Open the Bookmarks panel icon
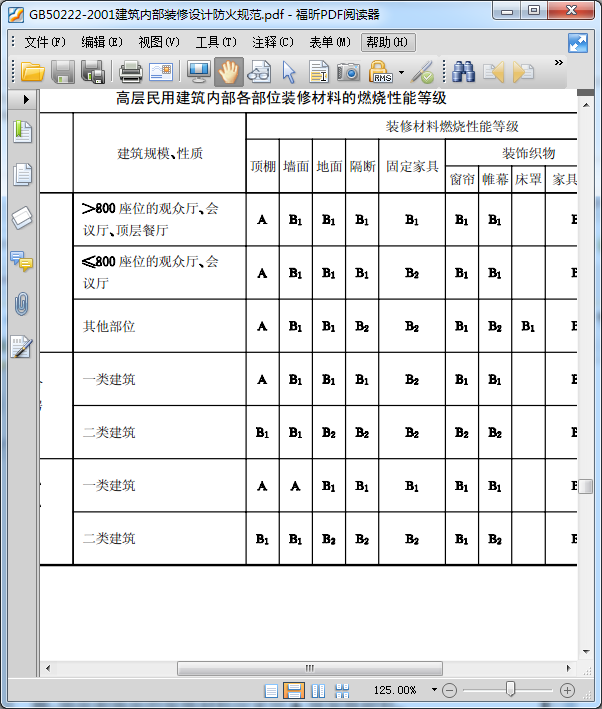This screenshot has width=602, height=709. click(x=22, y=132)
